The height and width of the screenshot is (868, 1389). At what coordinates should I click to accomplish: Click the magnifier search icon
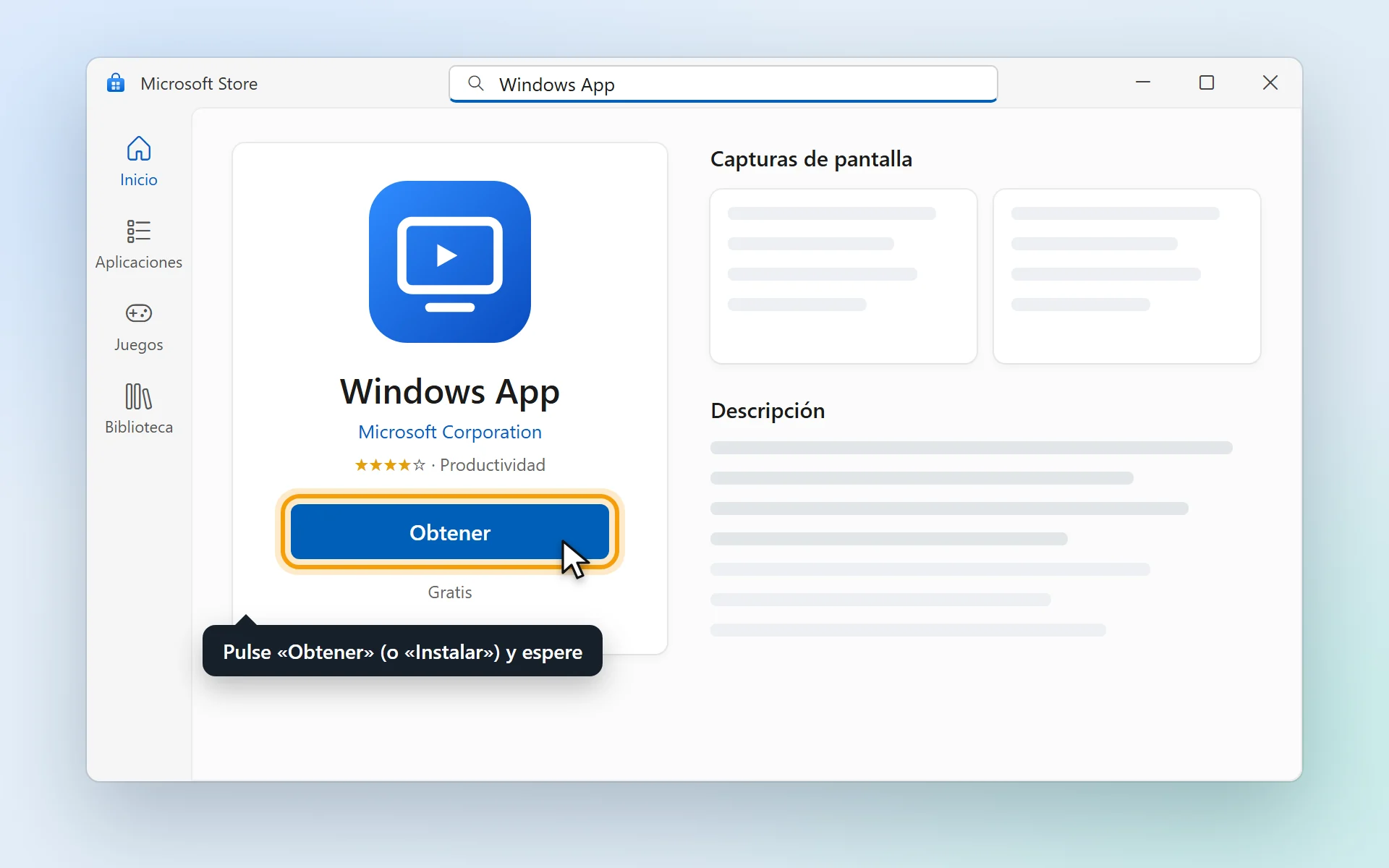(475, 84)
